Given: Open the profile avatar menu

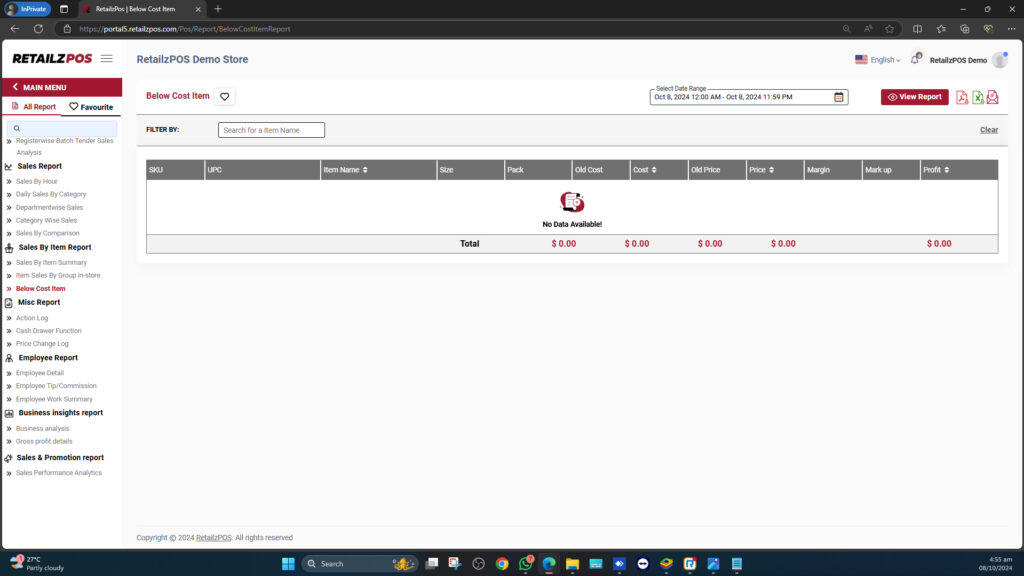Looking at the screenshot, I should (999, 60).
